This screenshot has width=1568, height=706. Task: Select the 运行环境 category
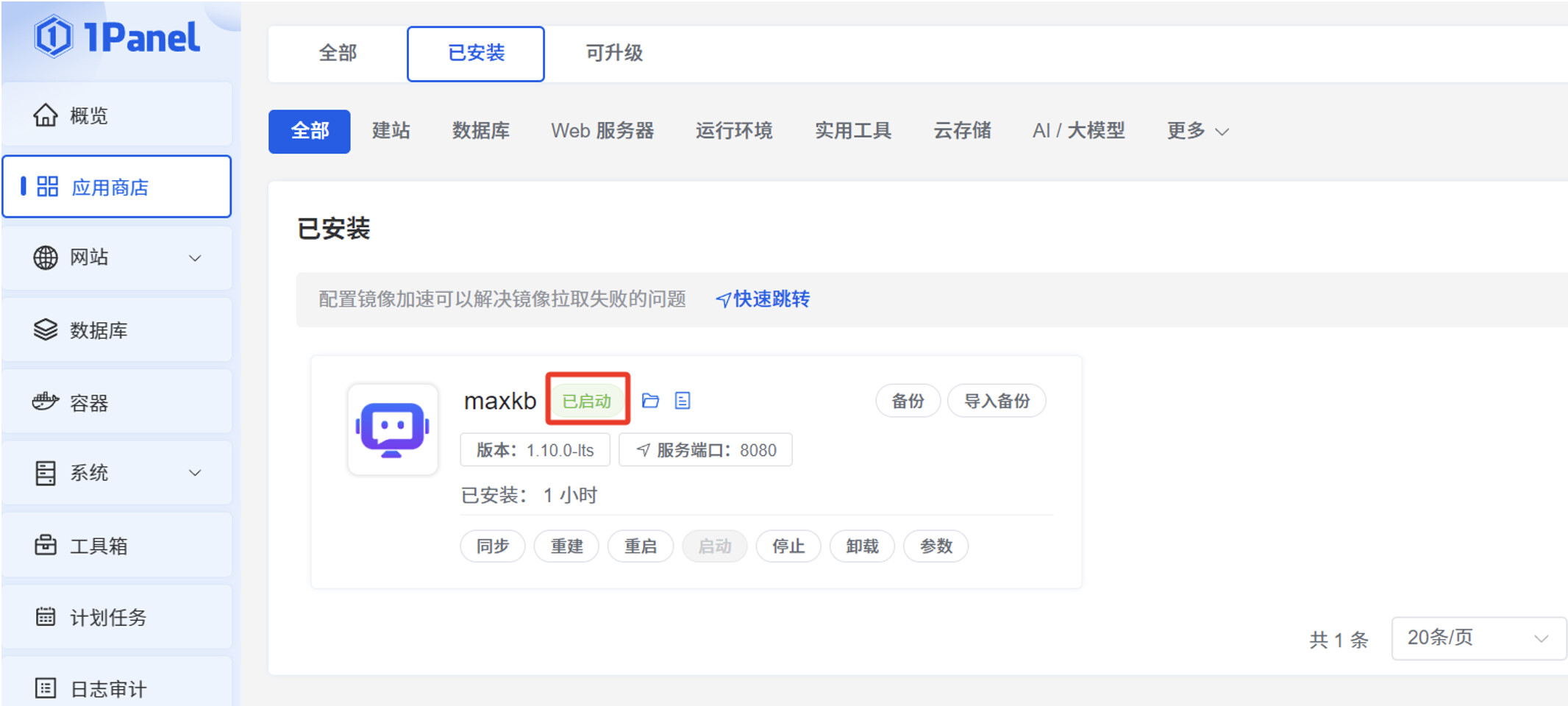coord(734,131)
